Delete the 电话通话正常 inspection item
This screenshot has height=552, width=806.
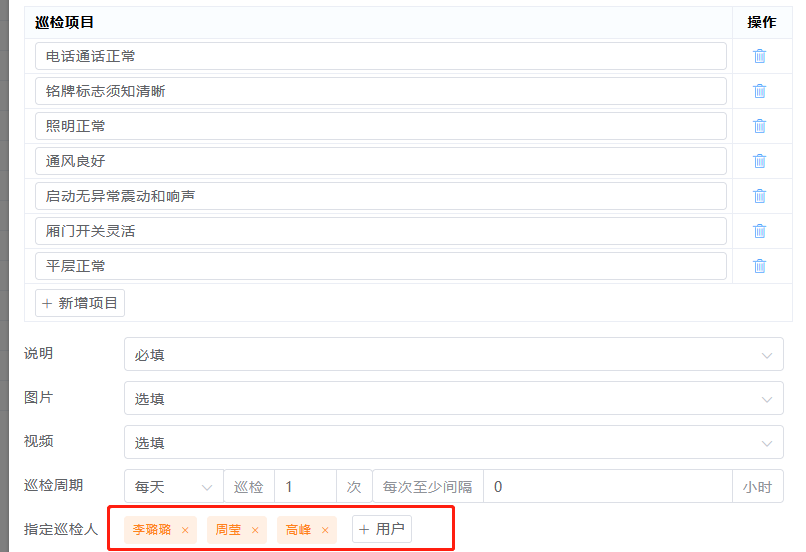tap(759, 56)
